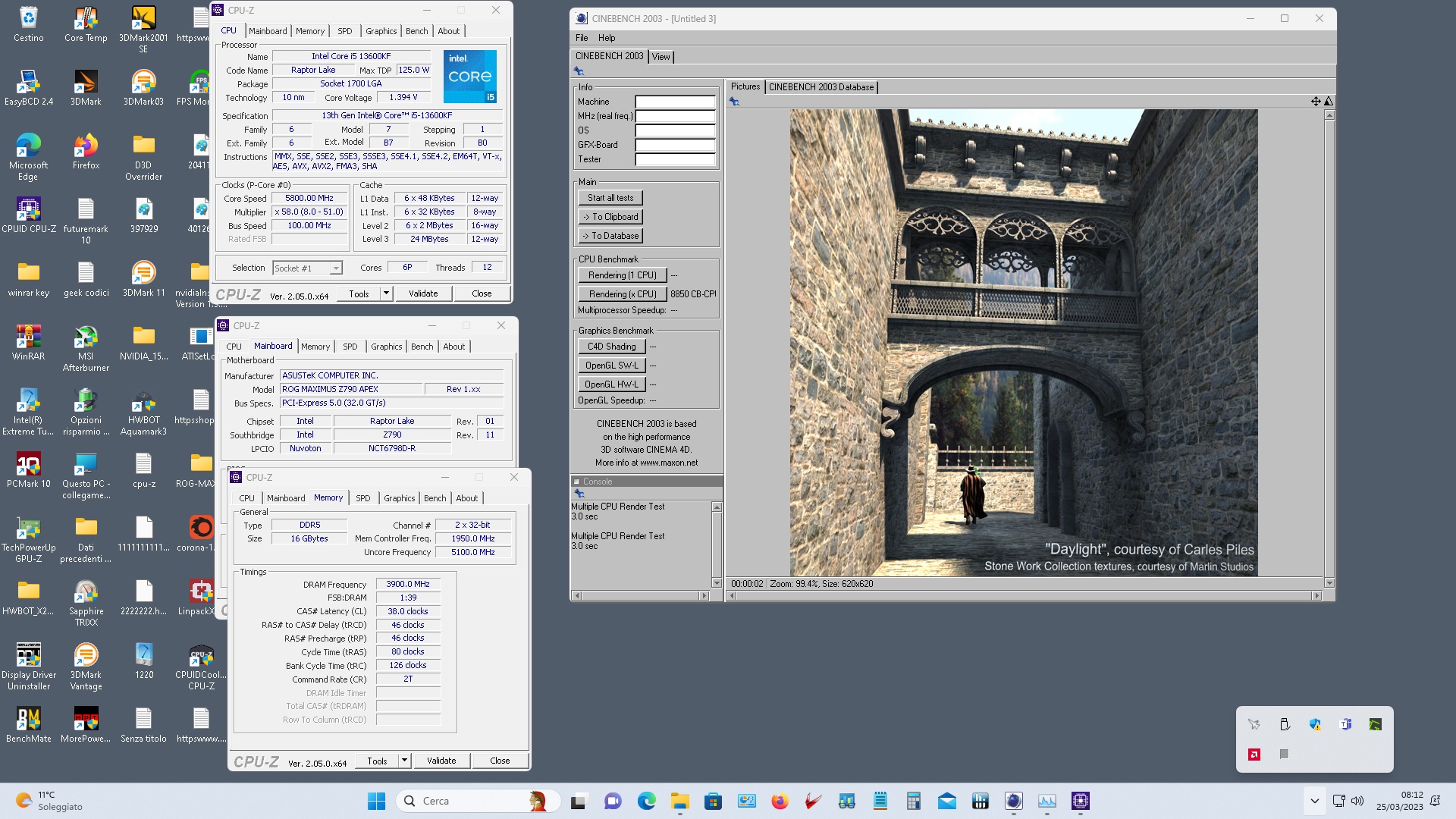Click Close in Memory CPU-Z window
Viewport: 1456px width, 819px height.
tap(500, 761)
